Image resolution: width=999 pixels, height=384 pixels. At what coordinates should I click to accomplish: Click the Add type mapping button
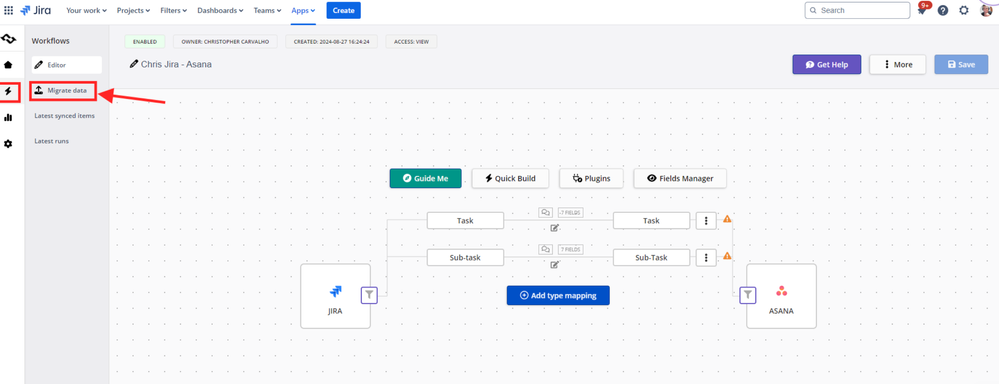pos(558,295)
